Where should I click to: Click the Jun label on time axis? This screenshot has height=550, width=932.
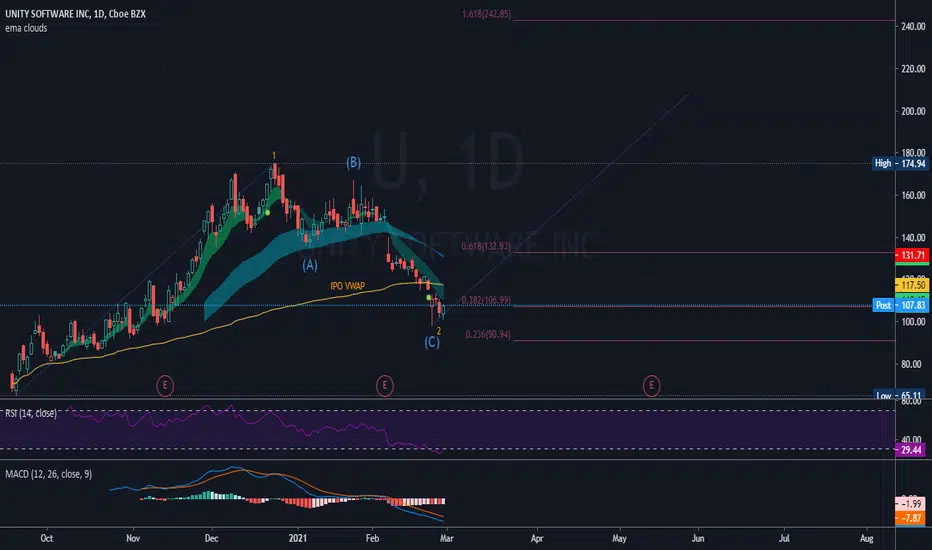coord(698,538)
